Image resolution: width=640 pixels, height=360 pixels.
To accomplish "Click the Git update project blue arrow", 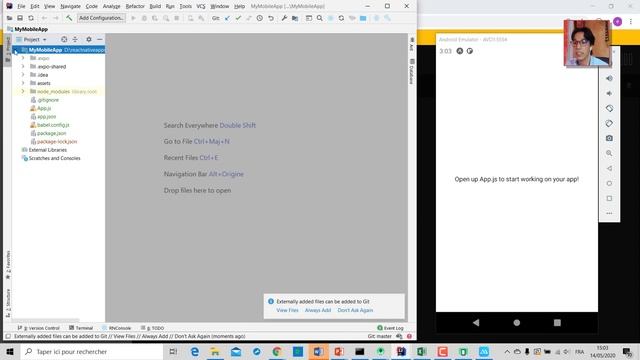I will 227,18.
